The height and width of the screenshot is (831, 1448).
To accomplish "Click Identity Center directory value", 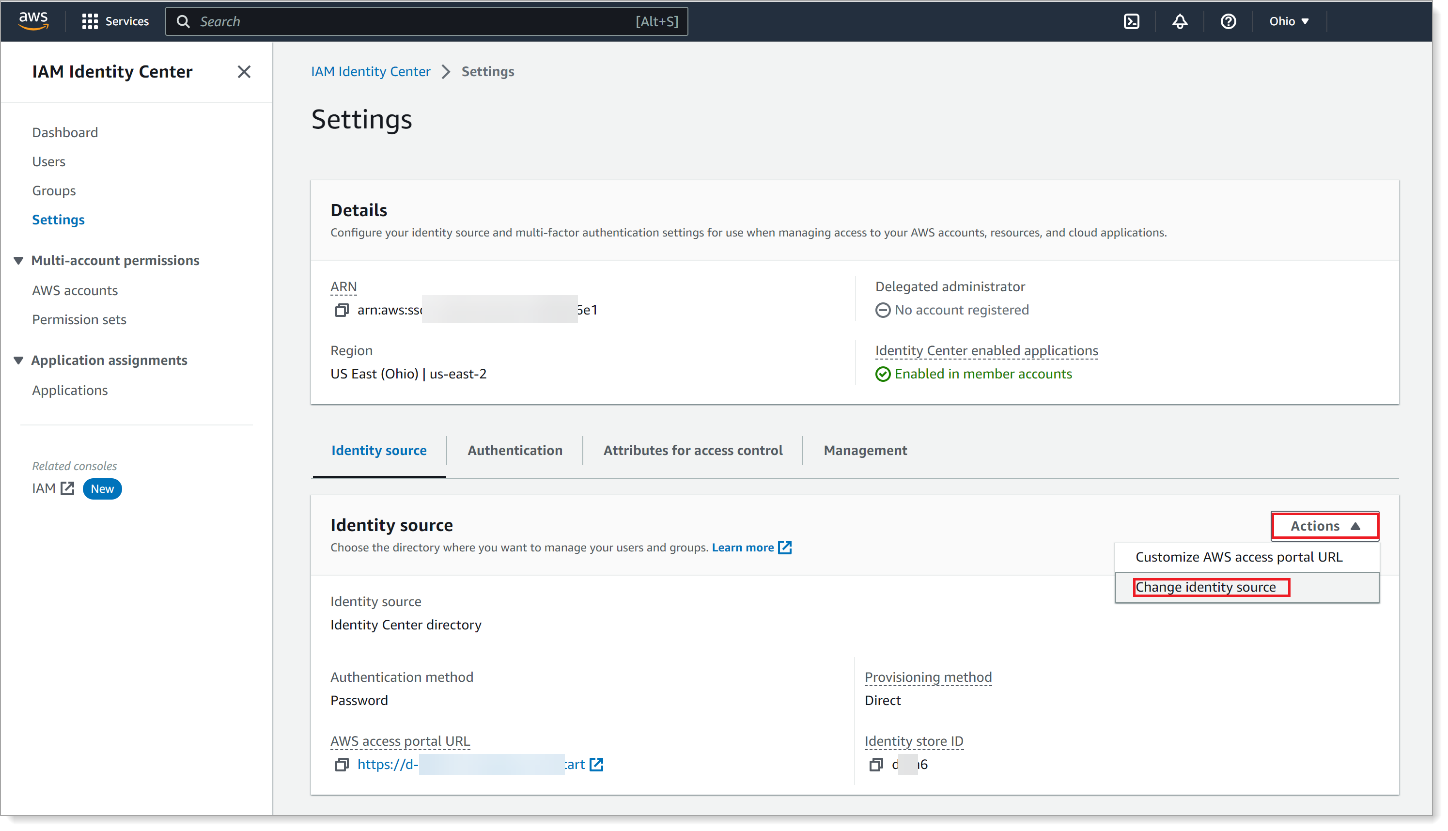I will pos(406,625).
